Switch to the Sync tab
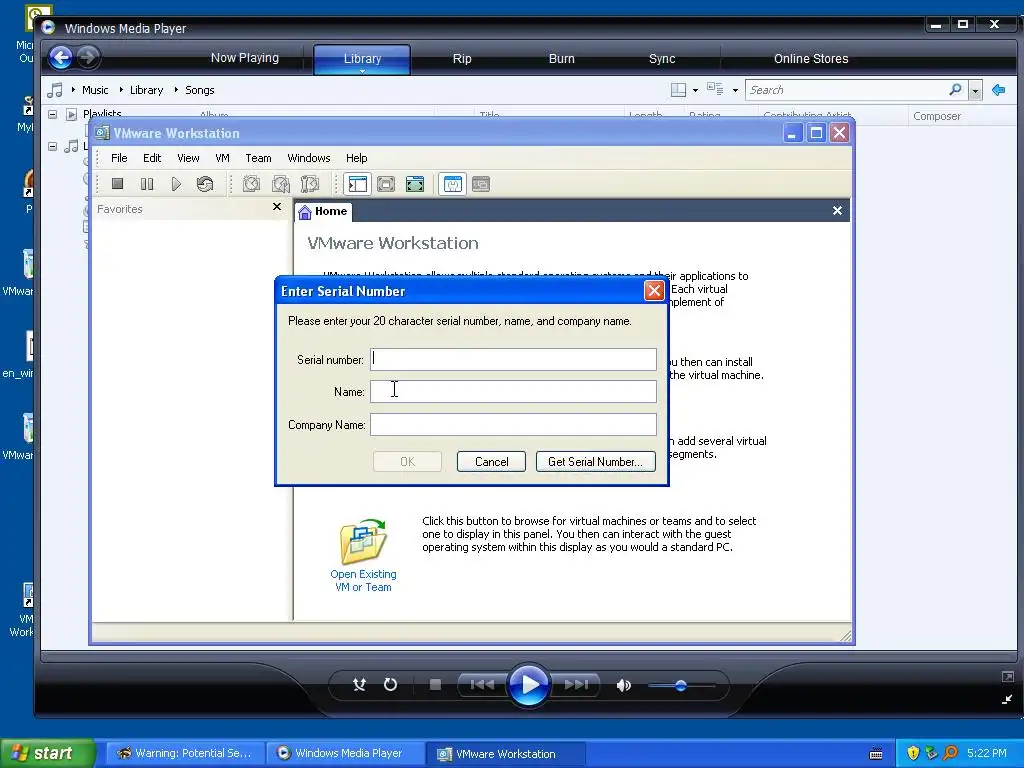Screen dimensions: 1024x768 pyautogui.click(x=662, y=59)
